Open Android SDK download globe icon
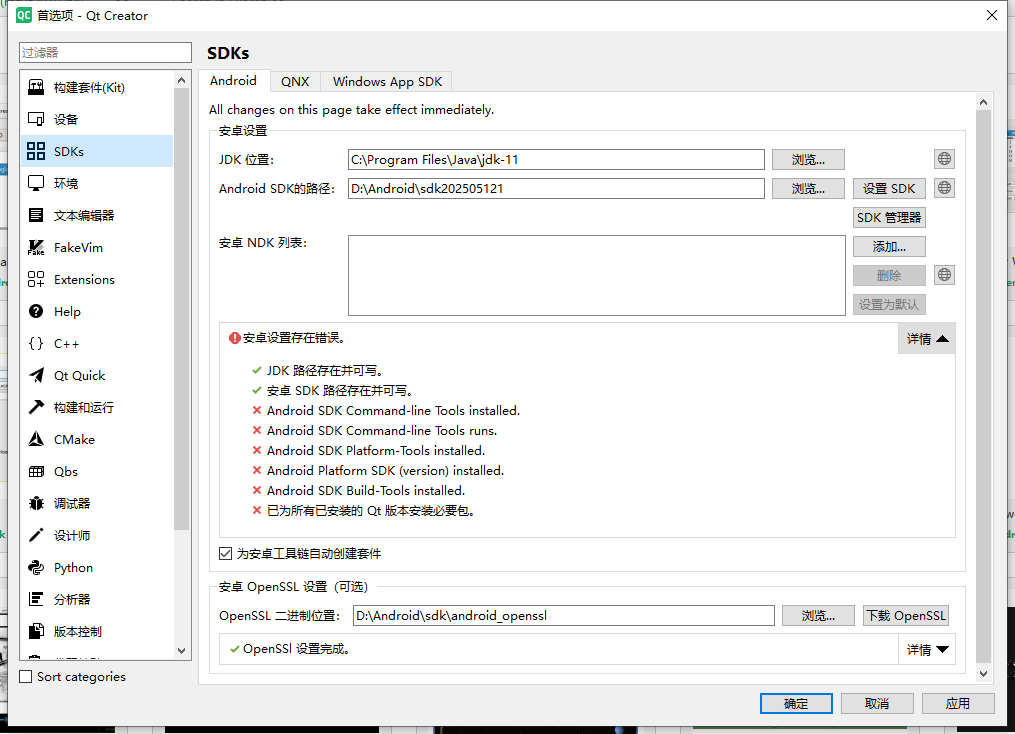This screenshot has height=734, width=1015. coord(944,188)
